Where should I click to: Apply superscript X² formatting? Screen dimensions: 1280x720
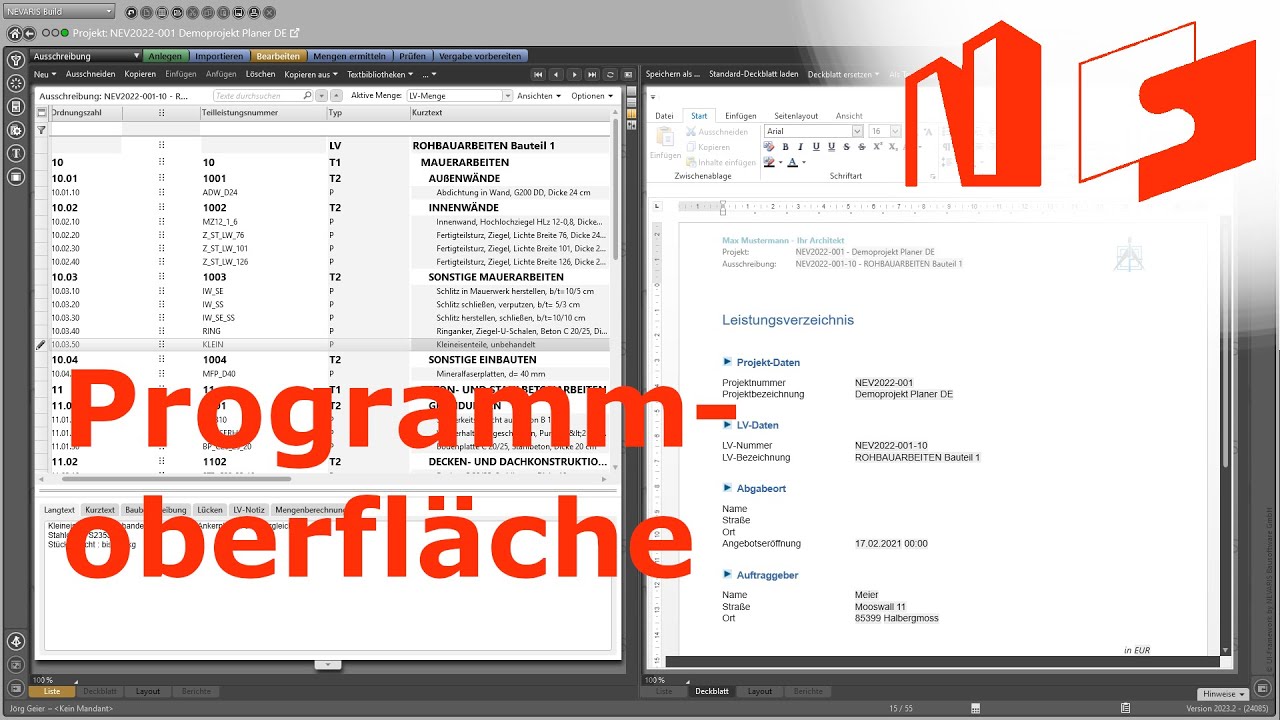(x=878, y=147)
